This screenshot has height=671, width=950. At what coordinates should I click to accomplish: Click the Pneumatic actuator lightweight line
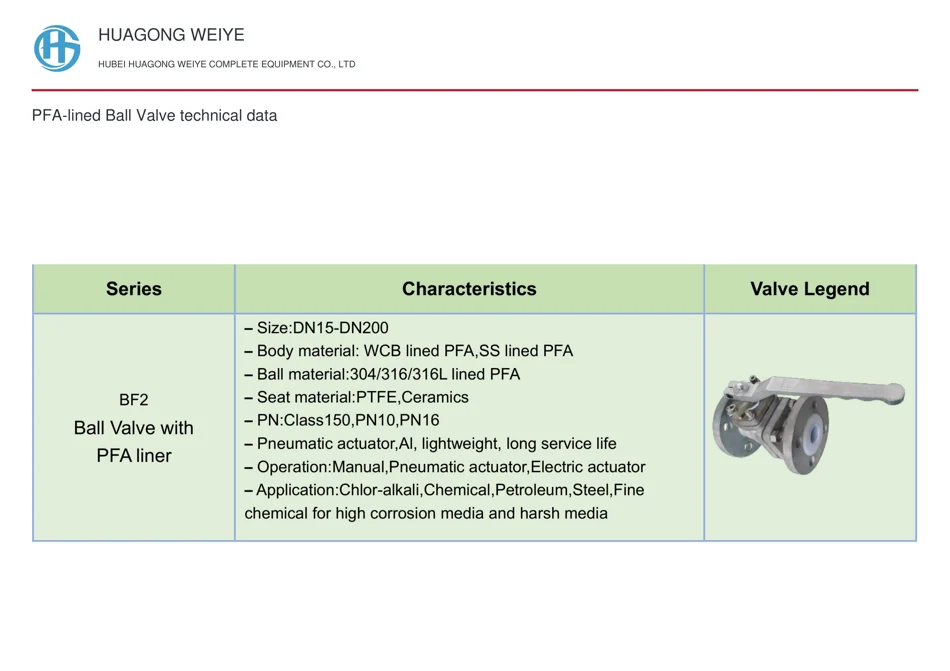pyautogui.click(x=430, y=443)
